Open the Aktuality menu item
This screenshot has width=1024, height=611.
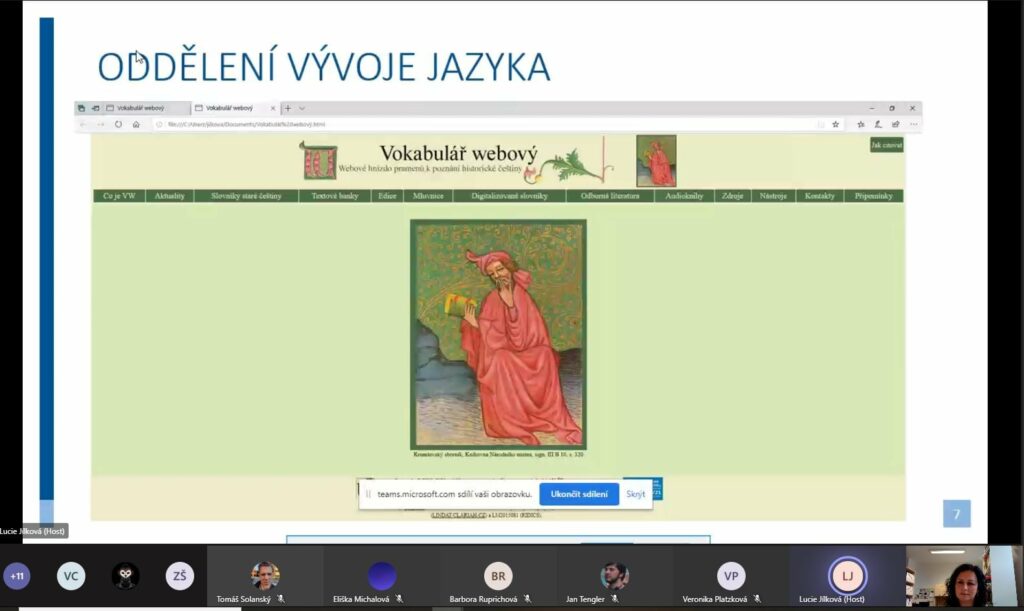point(170,196)
